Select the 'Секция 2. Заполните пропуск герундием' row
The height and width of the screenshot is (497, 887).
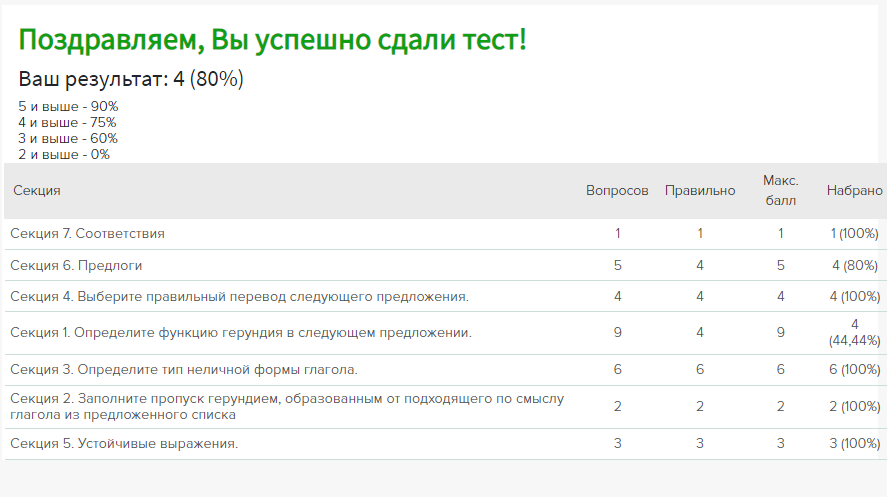coord(286,406)
